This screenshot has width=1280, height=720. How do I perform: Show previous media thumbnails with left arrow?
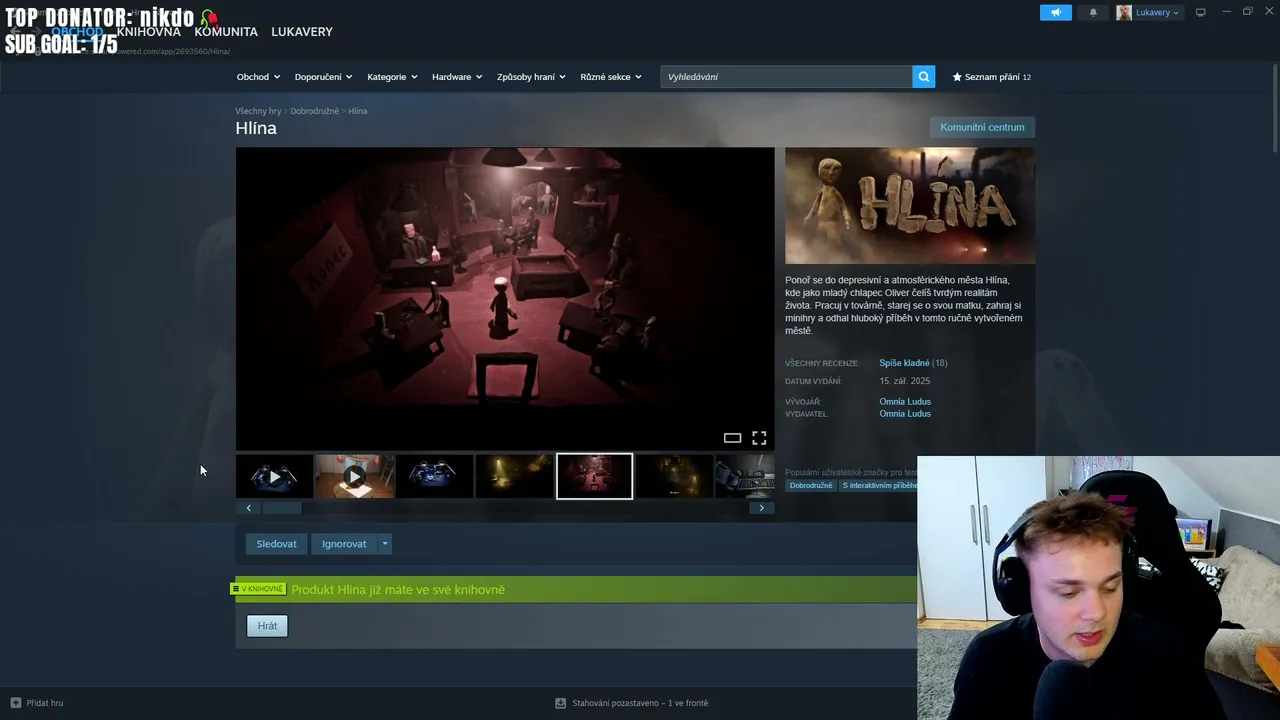pyautogui.click(x=248, y=508)
